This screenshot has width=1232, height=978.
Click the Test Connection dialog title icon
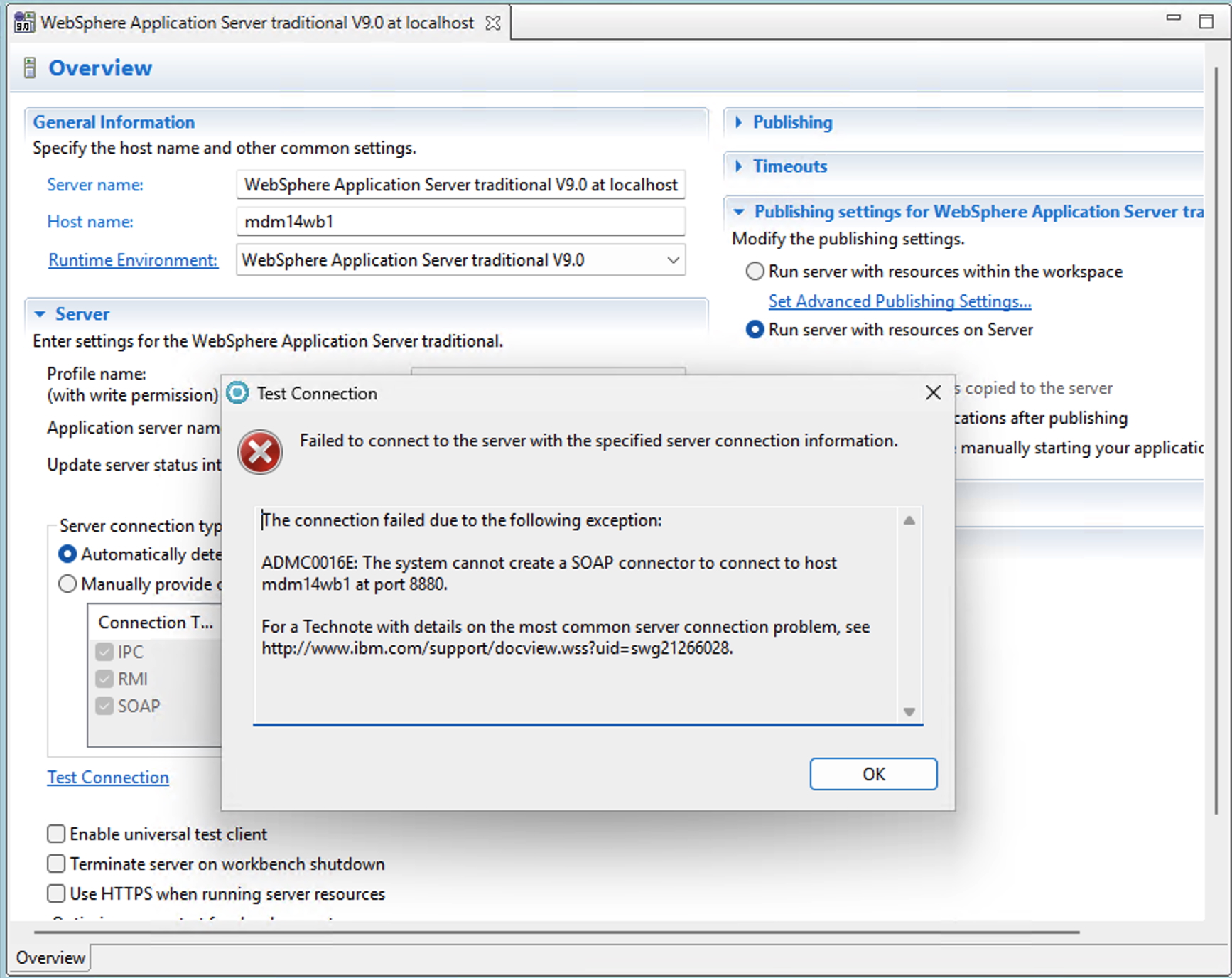(237, 393)
